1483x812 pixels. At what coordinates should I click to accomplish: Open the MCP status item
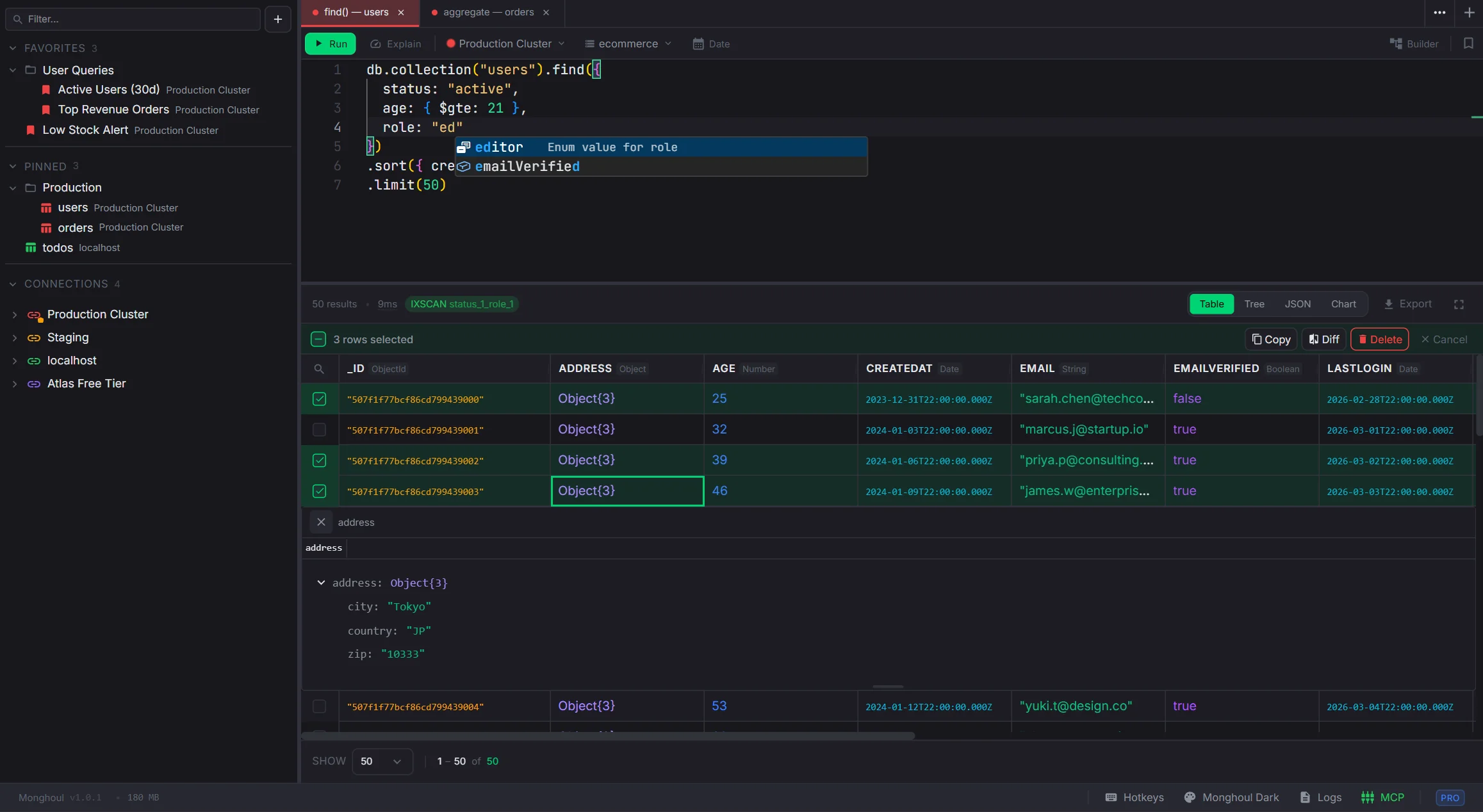click(x=1382, y=797)
